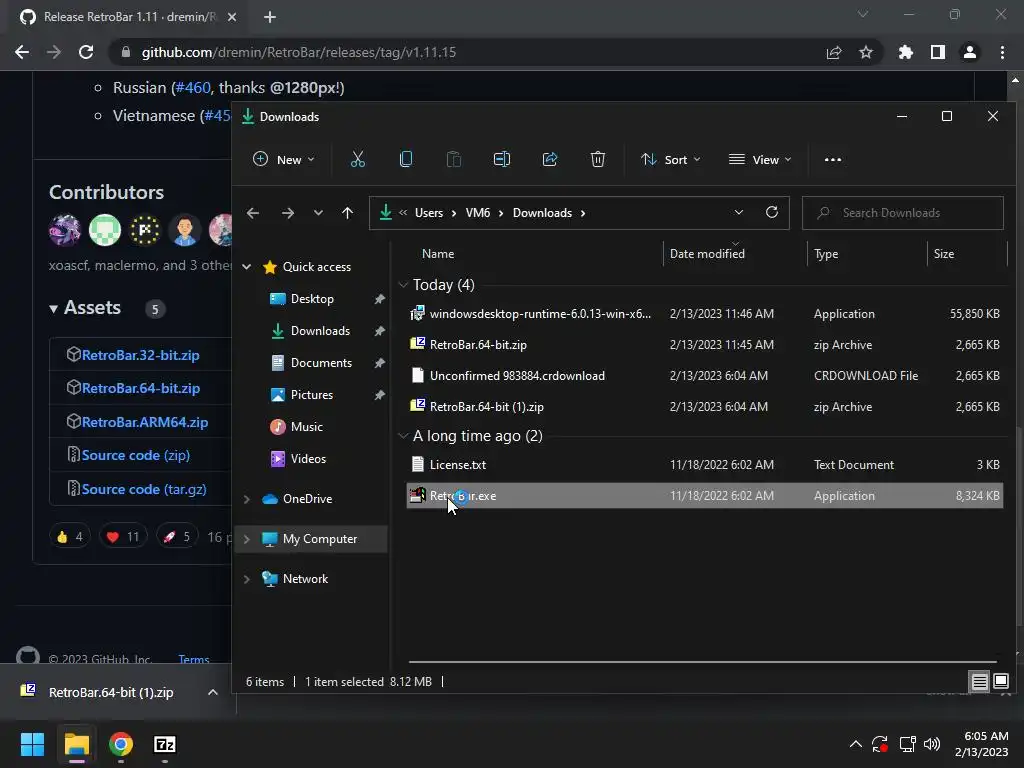Go forward in Explorer navigation
This screenshot has height=768, width=1024.
pyautogui.click(x=287, y=213)
